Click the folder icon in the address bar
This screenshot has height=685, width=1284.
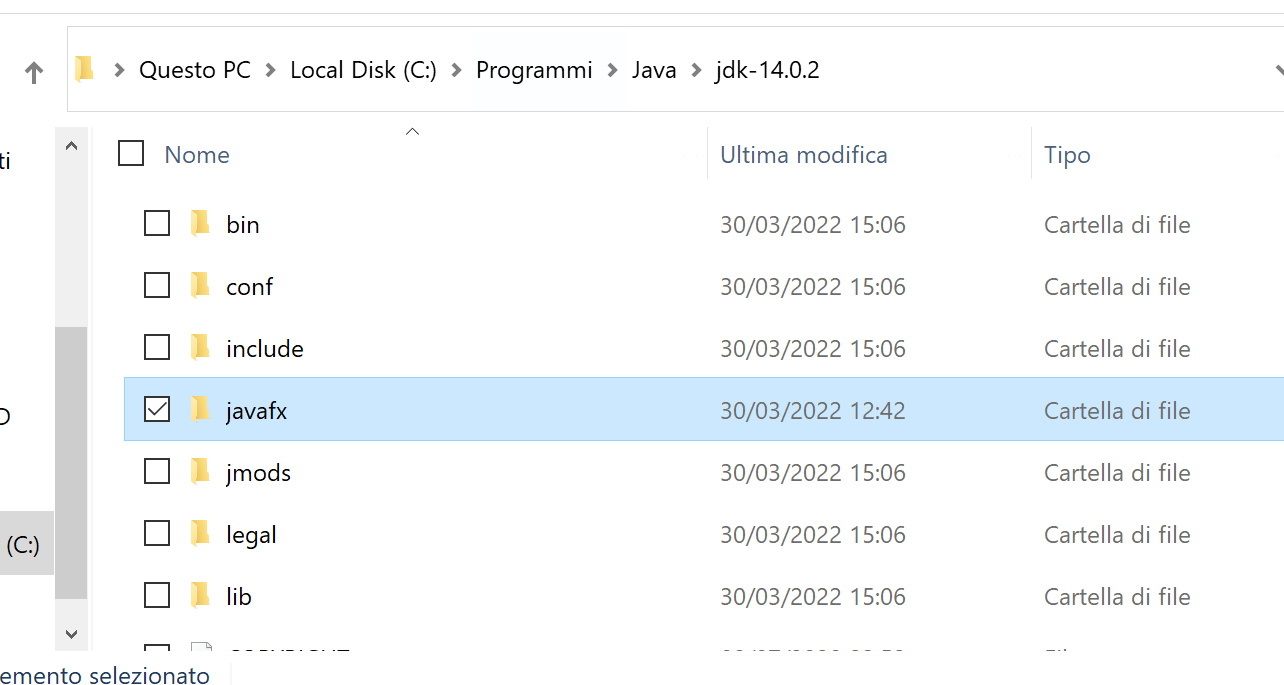coord(85,69)
